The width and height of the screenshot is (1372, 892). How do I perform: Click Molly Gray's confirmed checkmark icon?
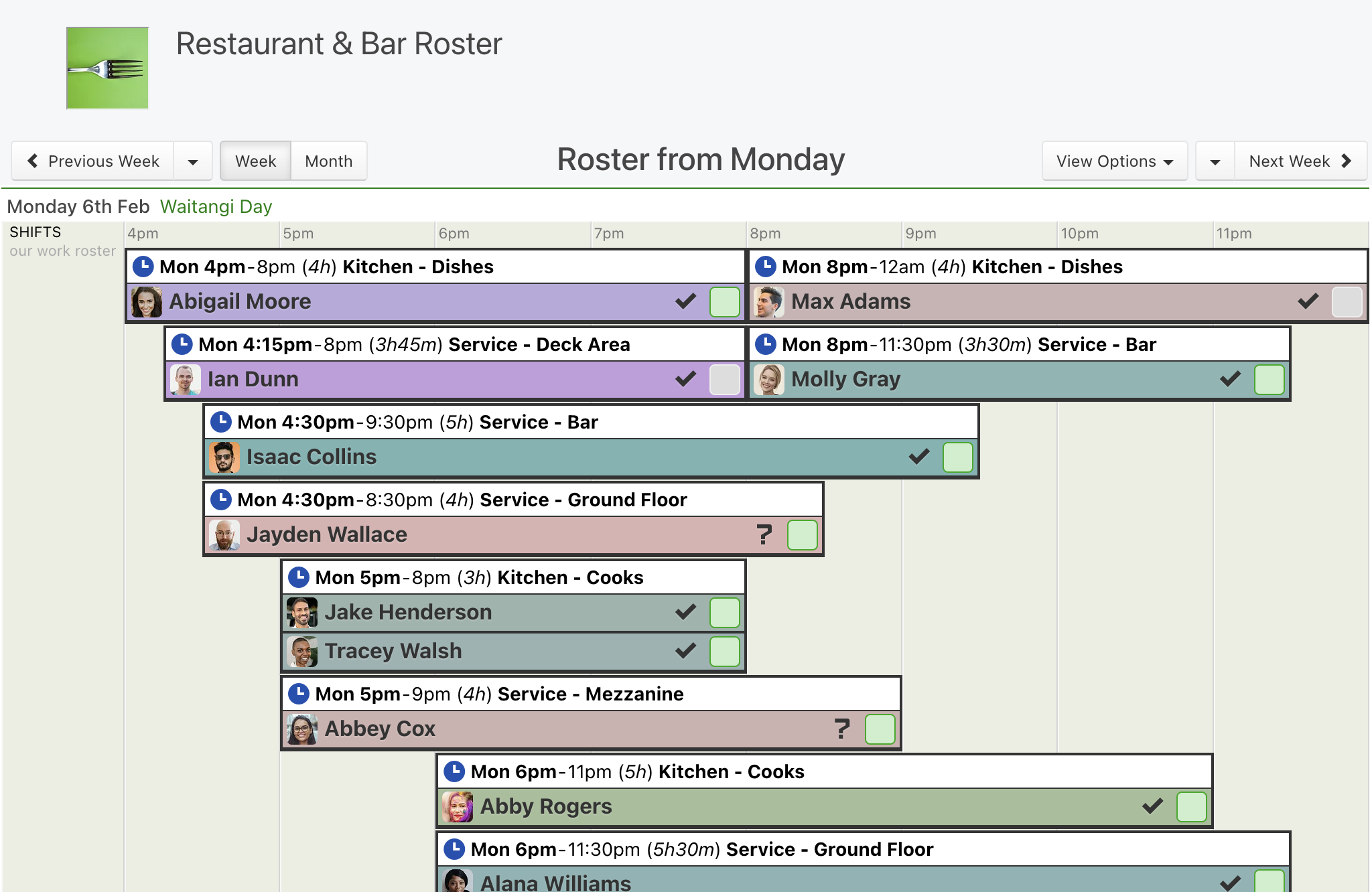point(1230,379)
